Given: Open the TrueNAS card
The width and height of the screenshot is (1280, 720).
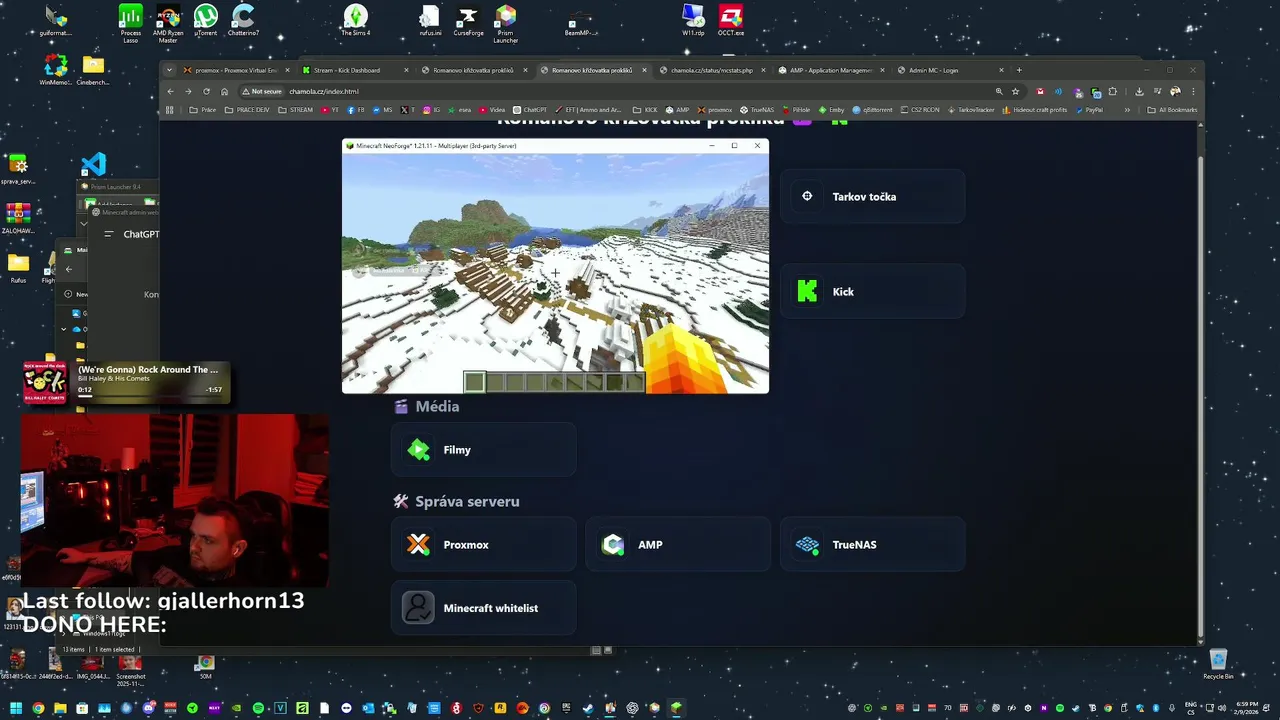Looking at the screenshot, I should pos(872,545).
